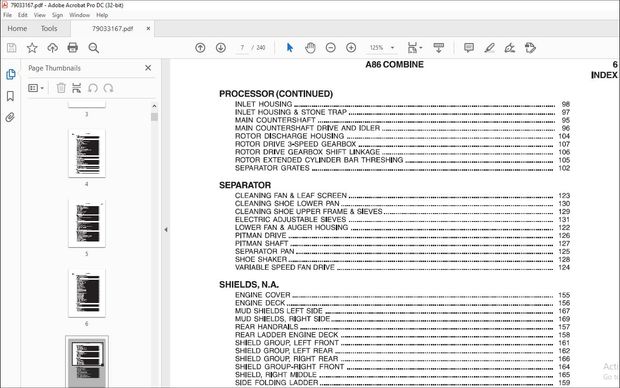This screenshot has height=388, width=620.
Task: Switch to the Home tab
Action: coord(17,28)
